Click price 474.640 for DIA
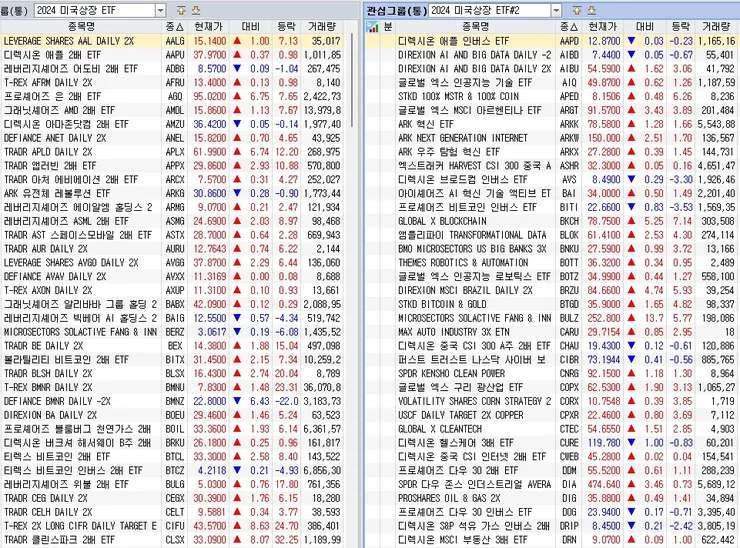The width and height of the screenshot is (740, 548). [x=604, y=484]
